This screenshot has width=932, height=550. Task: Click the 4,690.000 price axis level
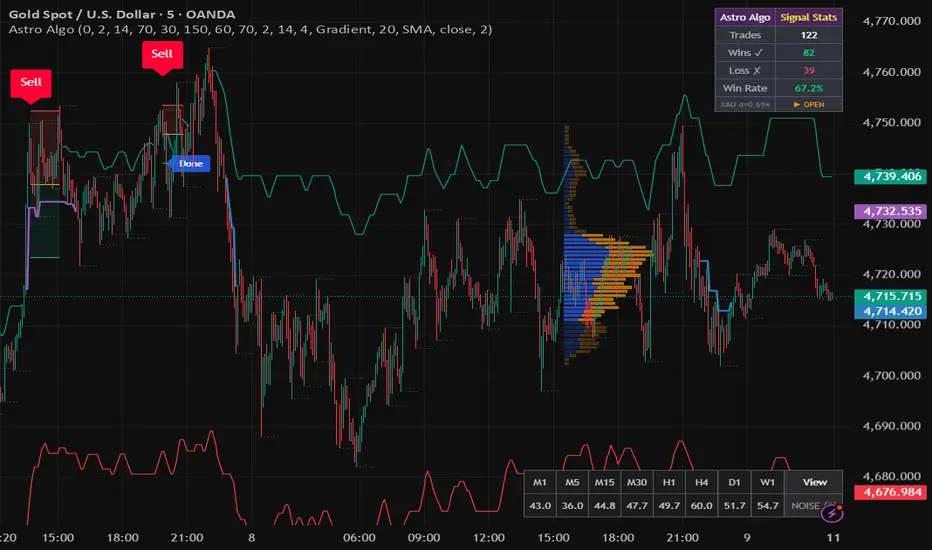(x=891, y=426)
